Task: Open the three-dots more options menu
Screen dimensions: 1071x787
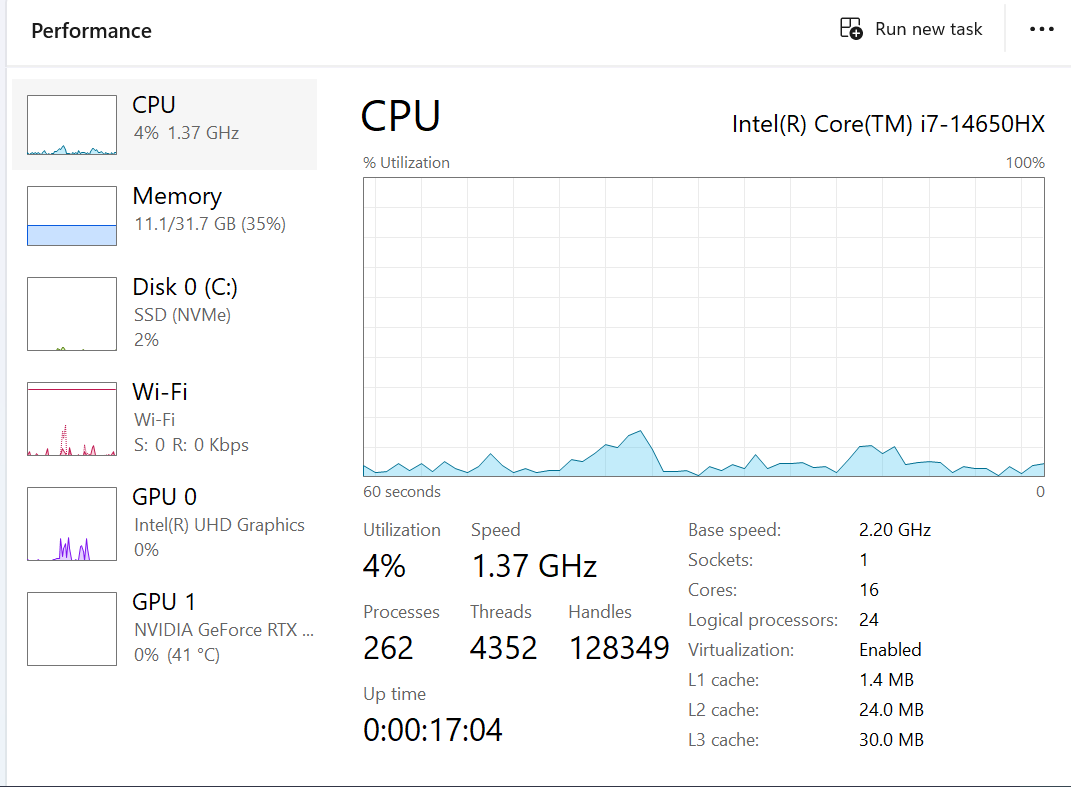Action: point(1041,29)
